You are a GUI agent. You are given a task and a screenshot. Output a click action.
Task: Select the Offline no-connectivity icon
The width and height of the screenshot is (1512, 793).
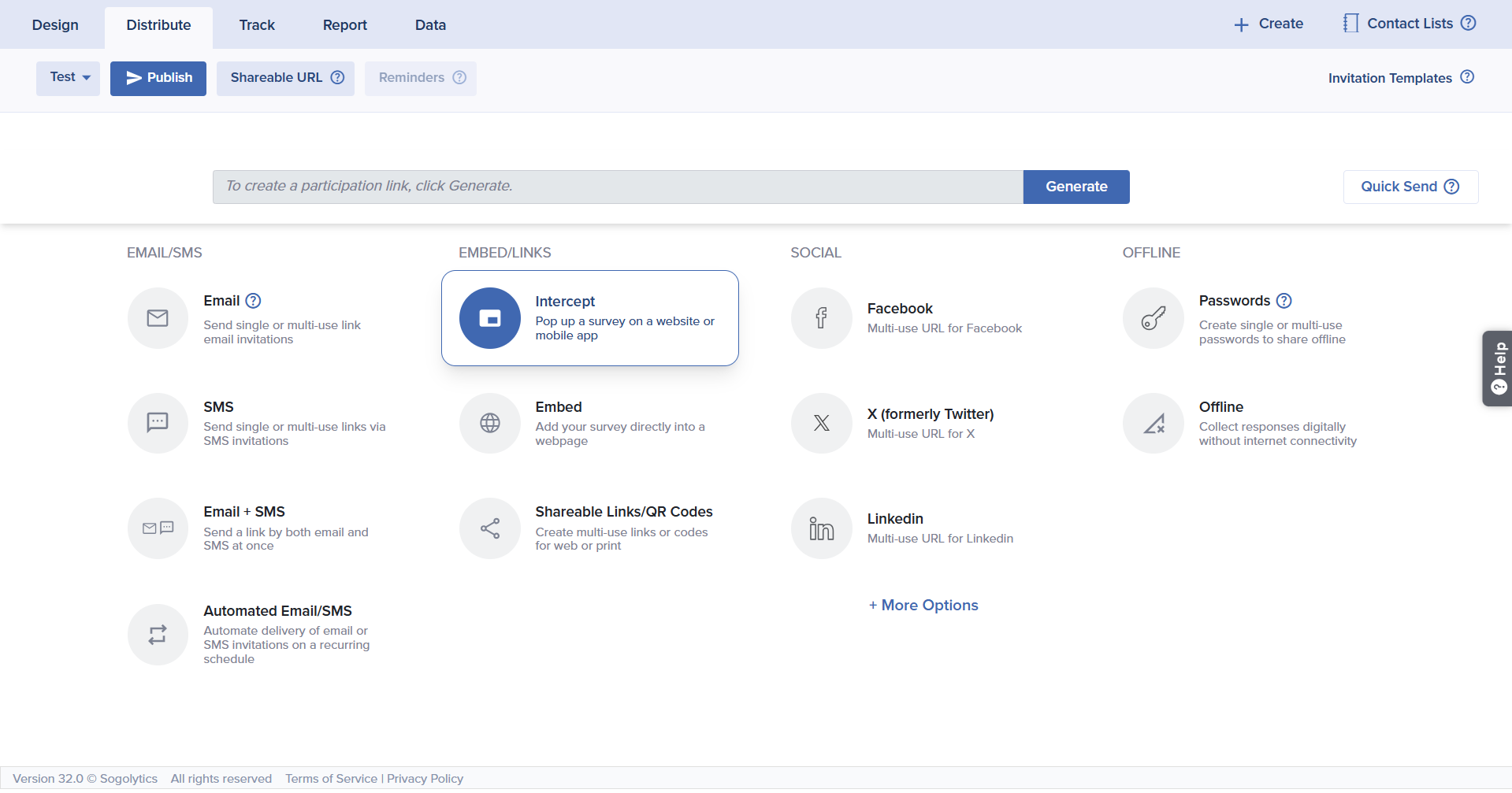pyautogui.click(x=1153, y=423)
